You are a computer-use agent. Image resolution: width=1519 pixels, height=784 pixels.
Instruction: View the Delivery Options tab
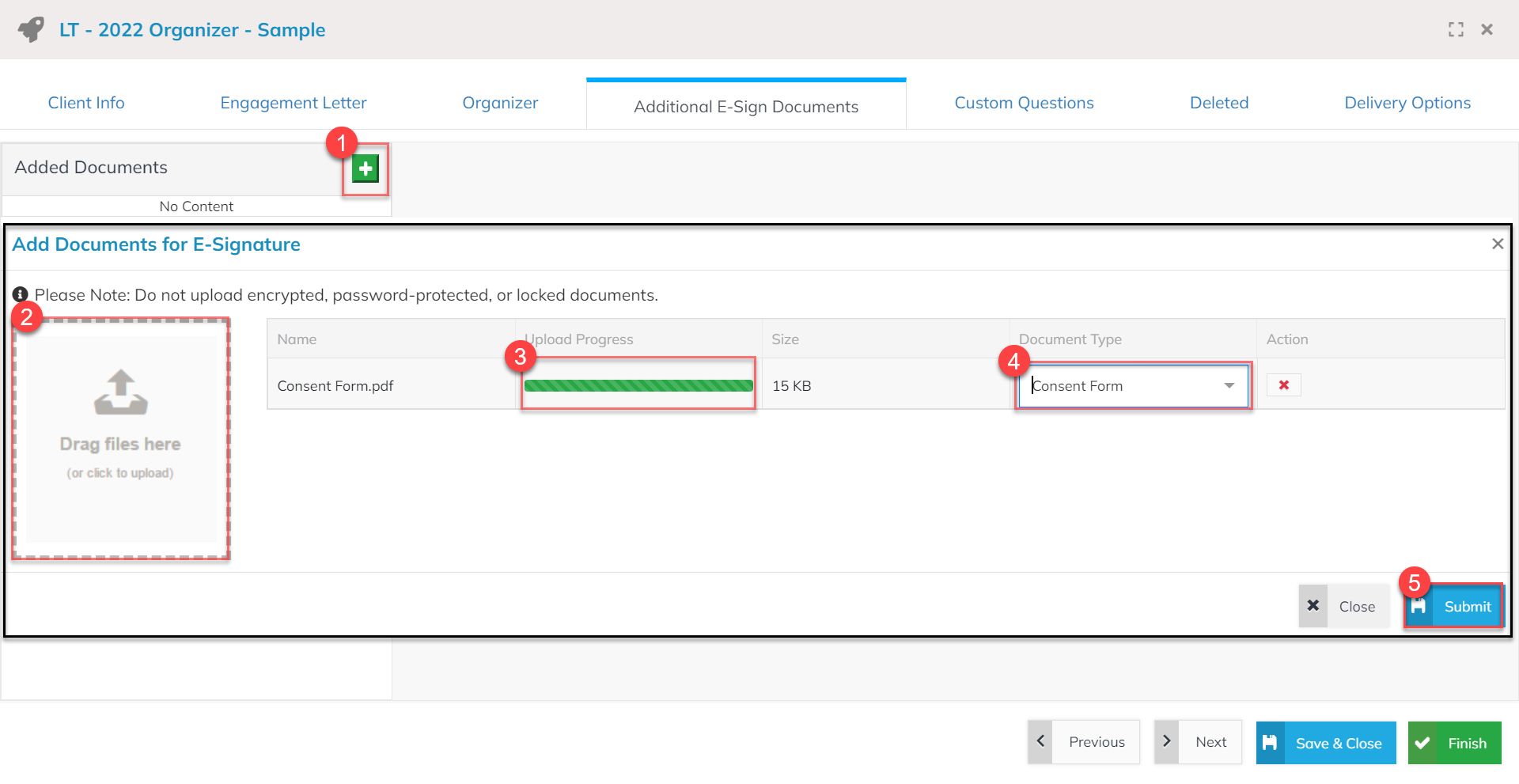[1407, 103]
